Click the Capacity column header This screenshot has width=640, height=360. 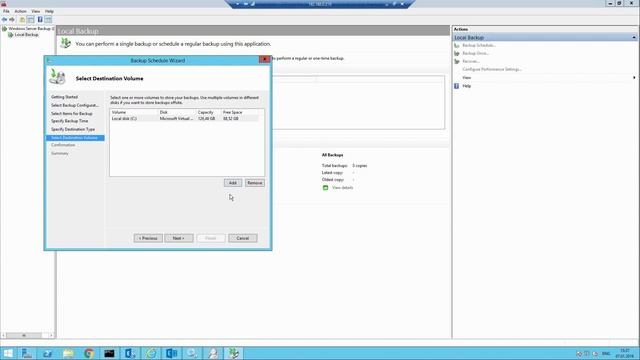click(208, 112)
